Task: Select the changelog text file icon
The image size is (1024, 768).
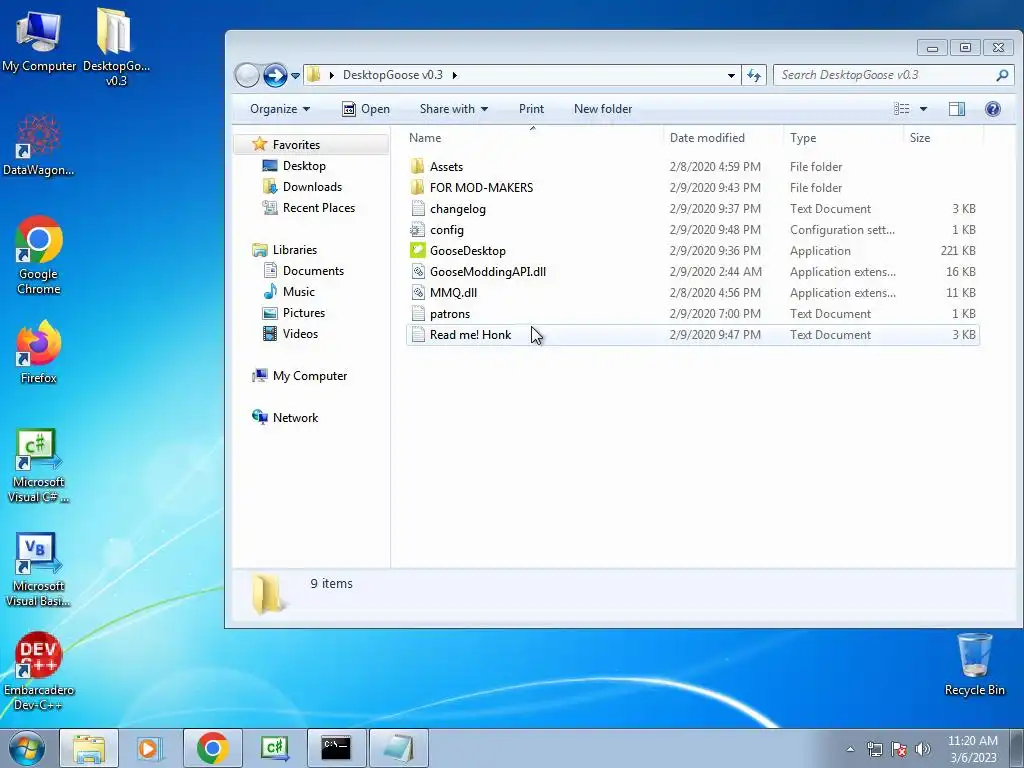Action: (418, 209)
